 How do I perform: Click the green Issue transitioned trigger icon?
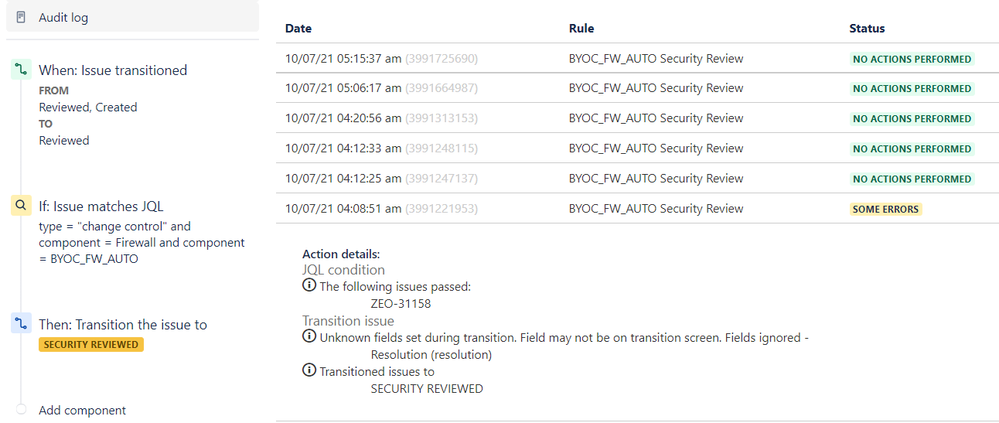coord(21,70)
